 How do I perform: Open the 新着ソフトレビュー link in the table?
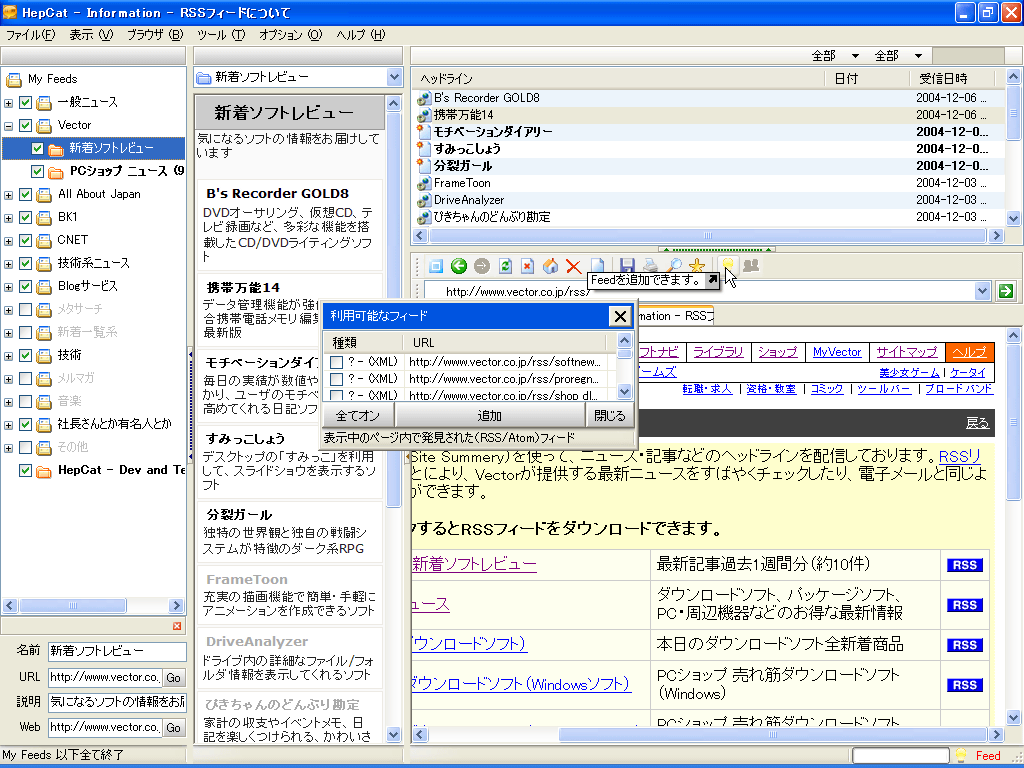475,564
